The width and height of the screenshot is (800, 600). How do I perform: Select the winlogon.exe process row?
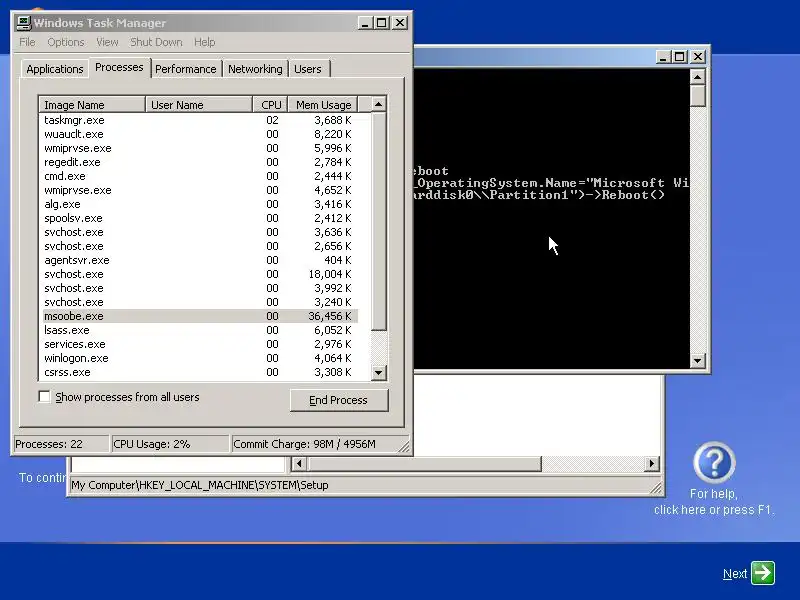(200, 358)
